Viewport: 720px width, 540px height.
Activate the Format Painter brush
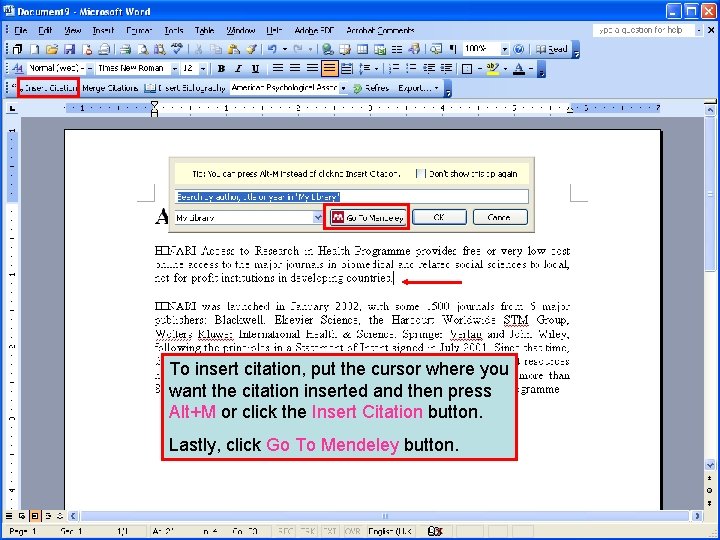click(251, 49)
